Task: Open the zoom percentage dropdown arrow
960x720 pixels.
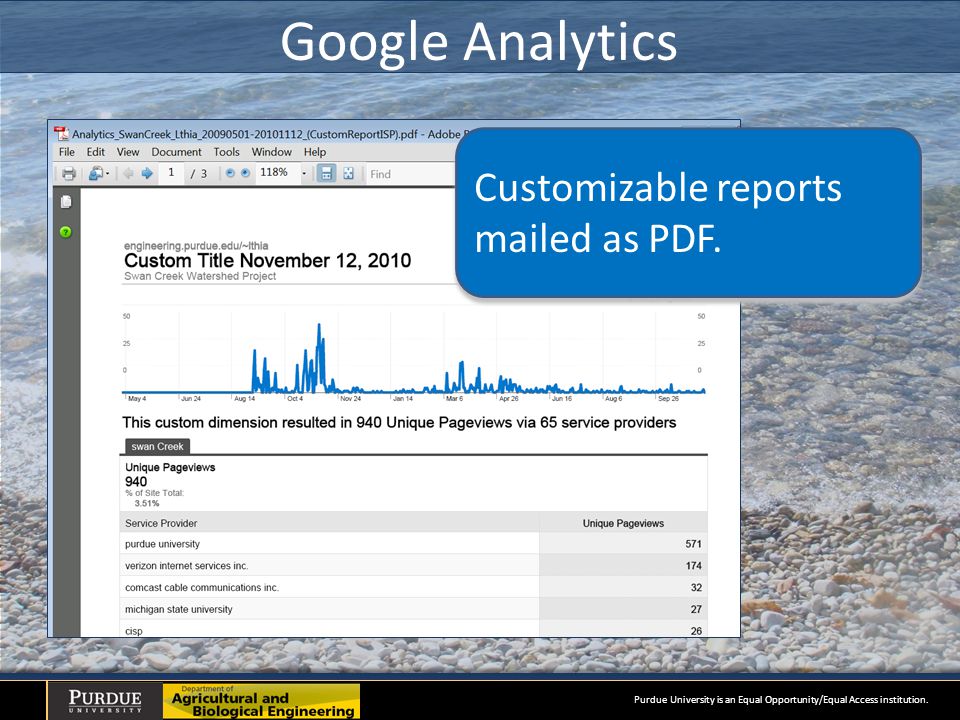Action: (304, 174)
